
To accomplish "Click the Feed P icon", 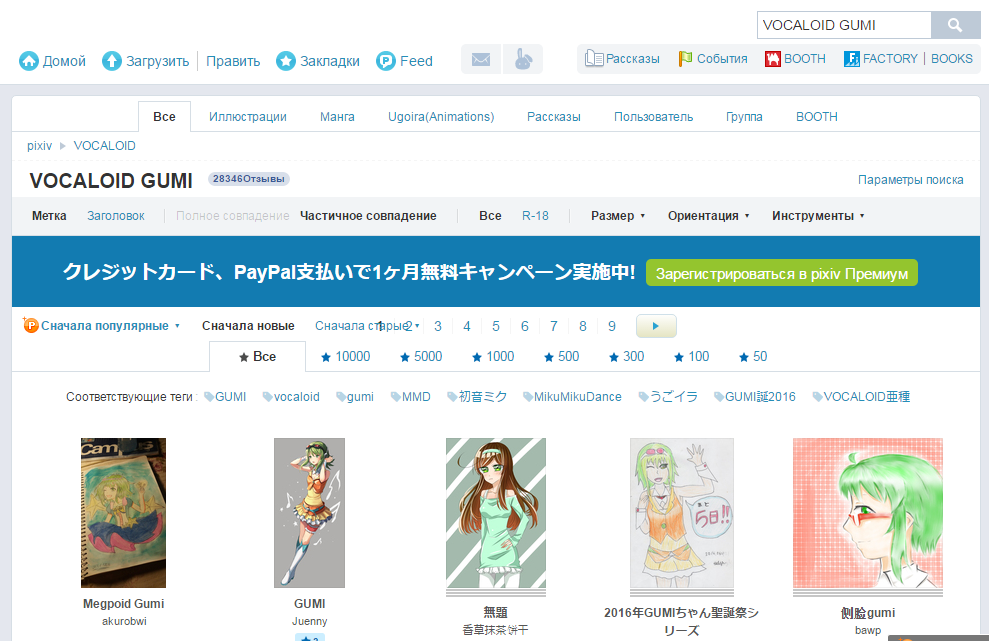I will pos(385,61).
